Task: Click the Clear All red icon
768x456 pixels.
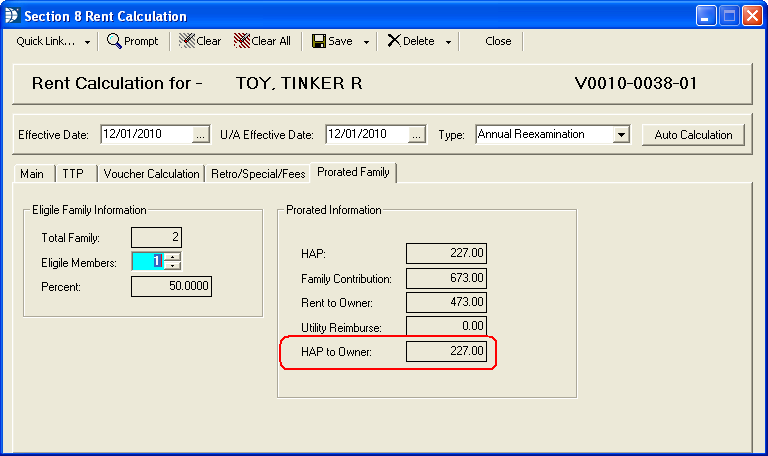Action: (242, 41)
